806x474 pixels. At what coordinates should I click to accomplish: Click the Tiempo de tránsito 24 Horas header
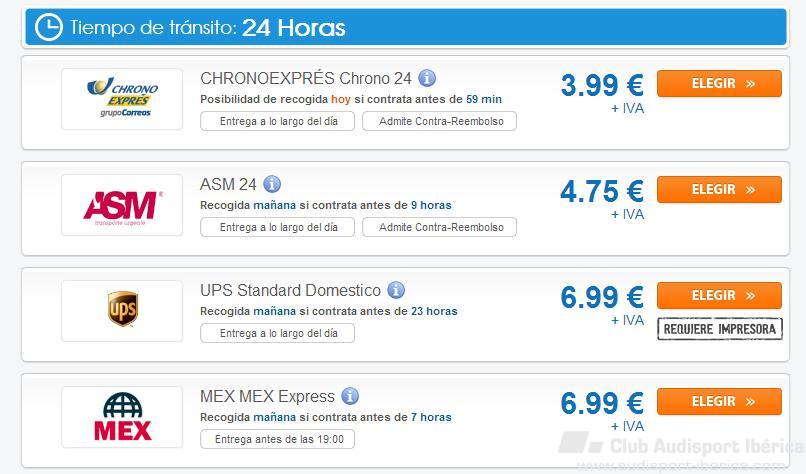coord(406,27)
